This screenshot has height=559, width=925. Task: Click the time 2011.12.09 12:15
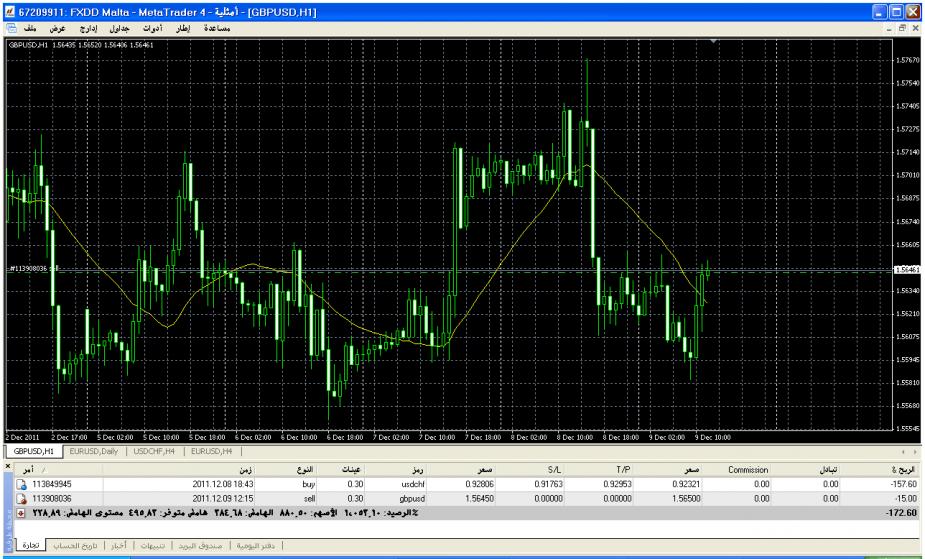[x=223, y=499]
